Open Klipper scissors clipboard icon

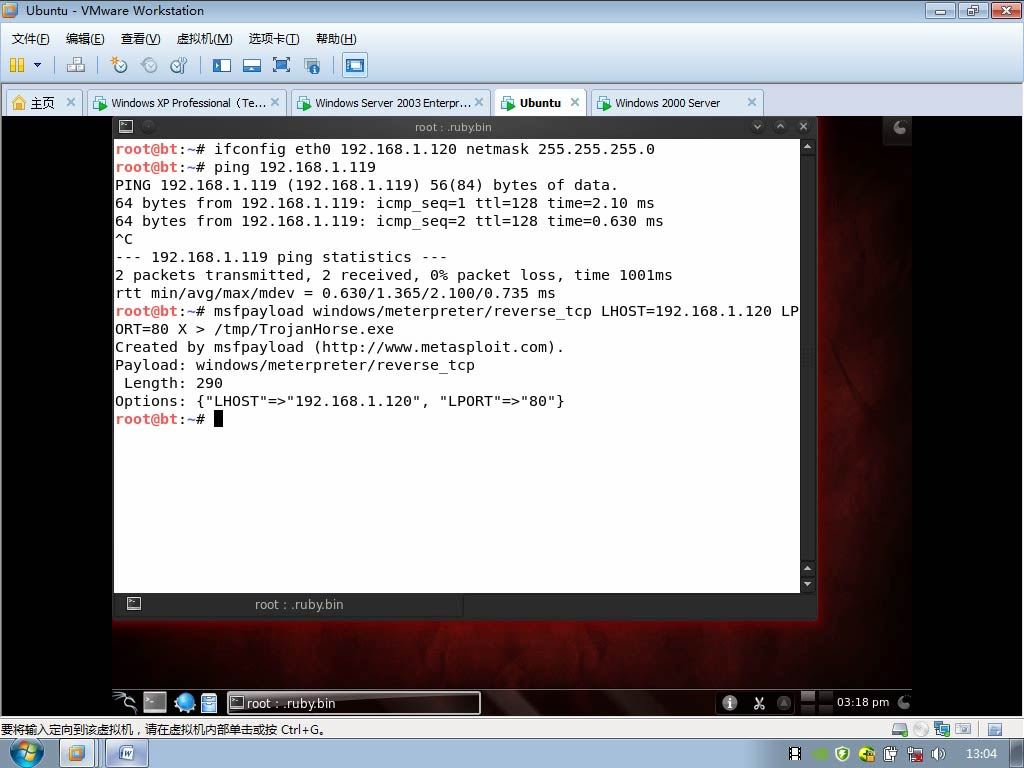click(758, 703)
